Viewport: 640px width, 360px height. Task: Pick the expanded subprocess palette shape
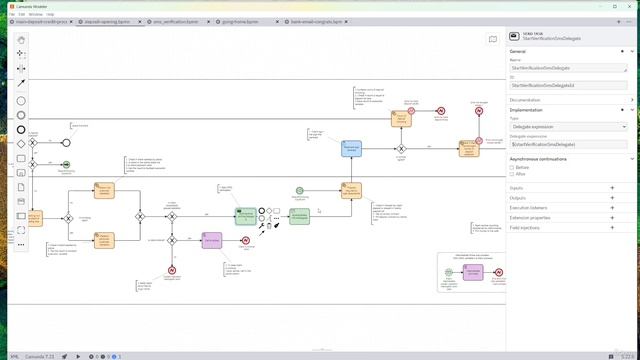(21, 173)
